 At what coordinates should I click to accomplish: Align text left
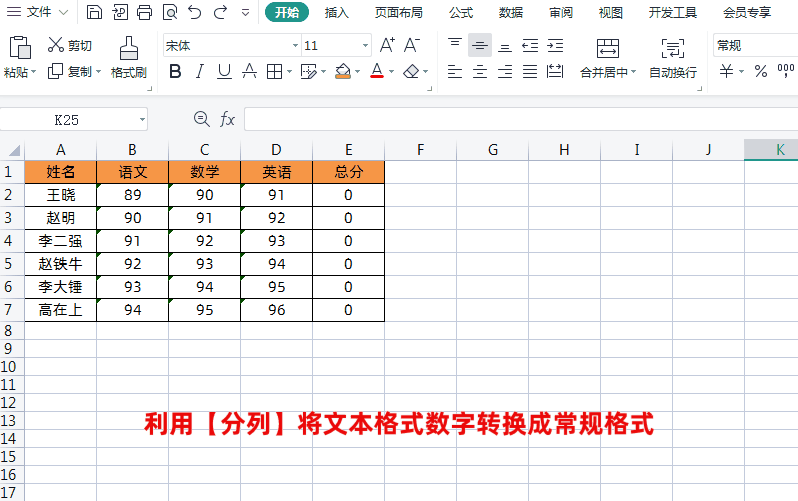point(455,72)
